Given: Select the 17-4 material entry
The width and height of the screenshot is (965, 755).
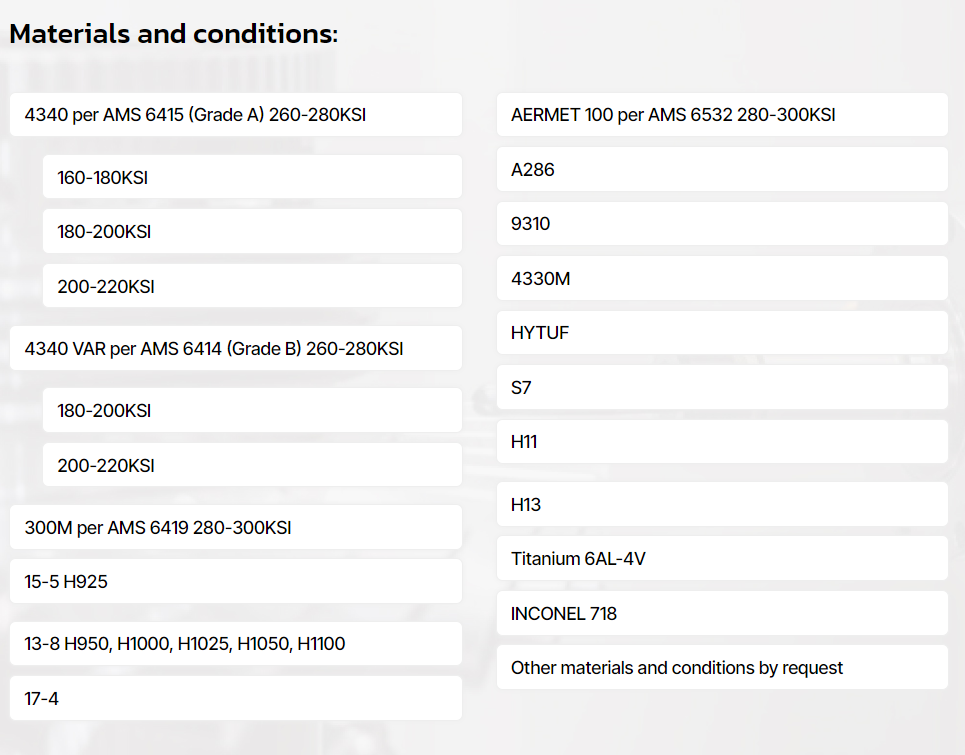Looking at the screenshot, I should point(235,698).
